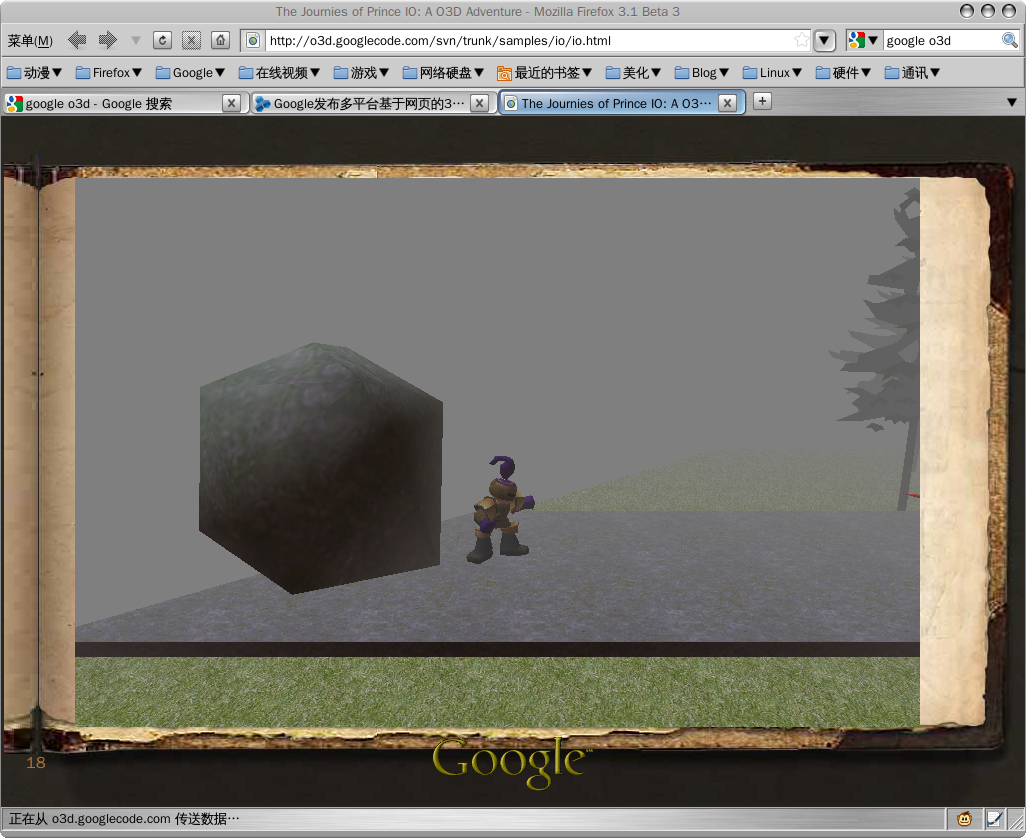Click the notepad edit status bar icon

(995, 819)
